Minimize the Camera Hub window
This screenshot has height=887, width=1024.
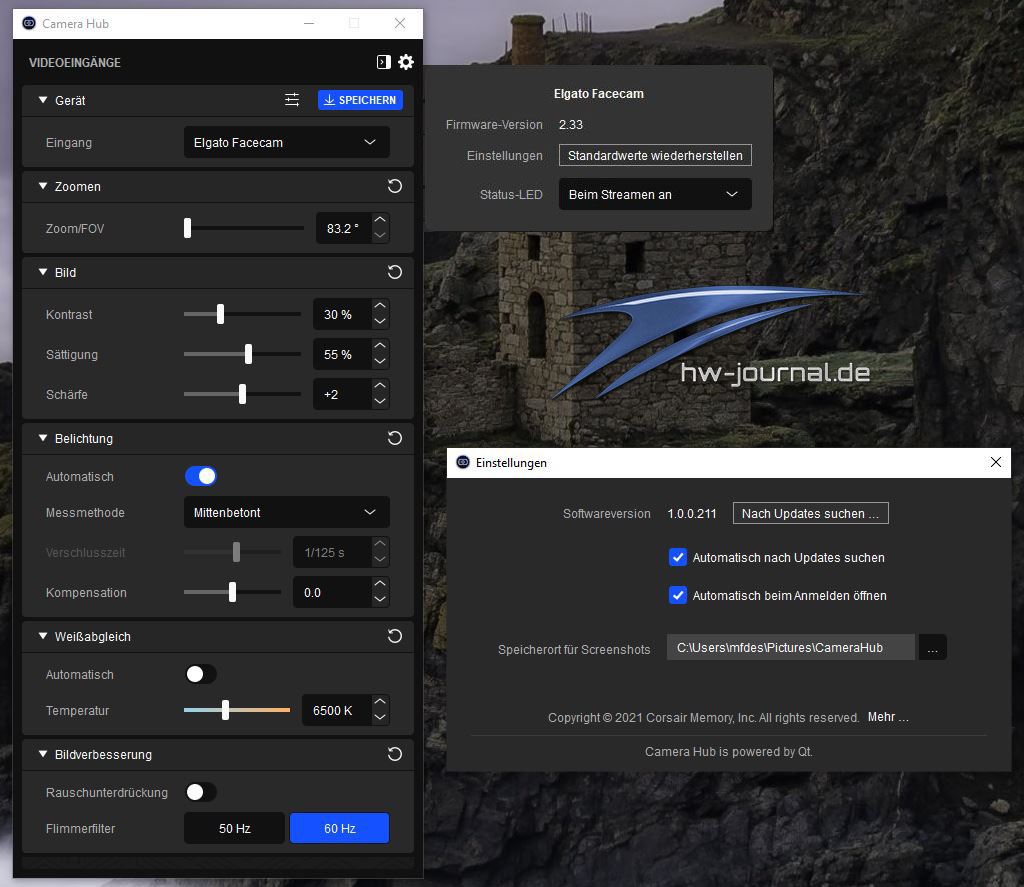click(x=309, y=24)
